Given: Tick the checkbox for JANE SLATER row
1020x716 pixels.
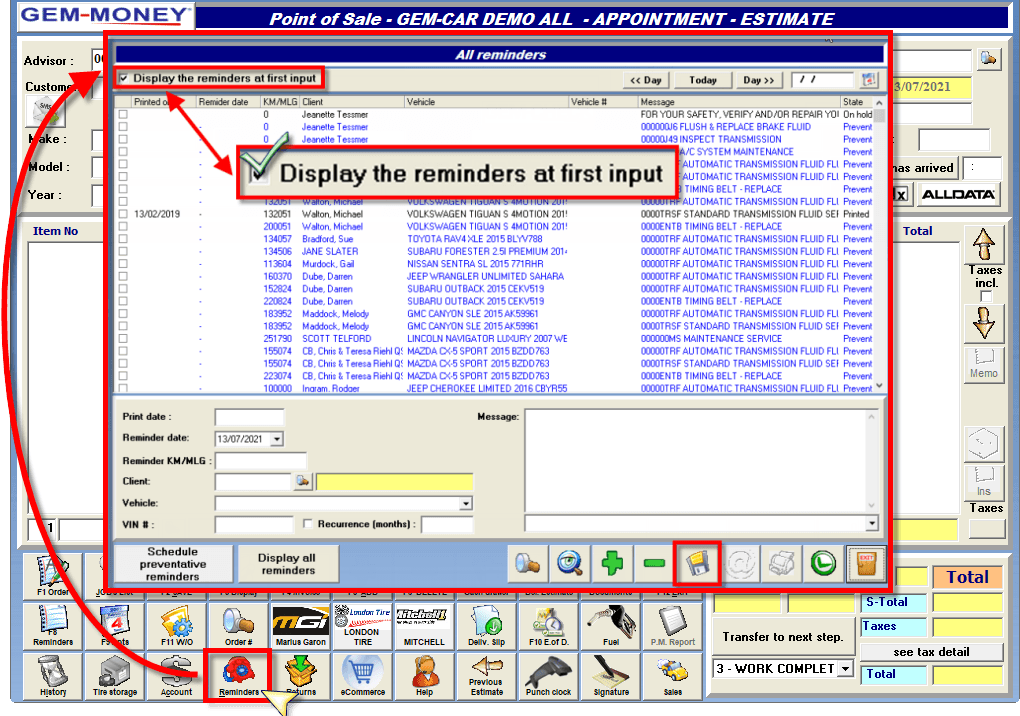Looking at the screenshot, I should pos(123,252).
